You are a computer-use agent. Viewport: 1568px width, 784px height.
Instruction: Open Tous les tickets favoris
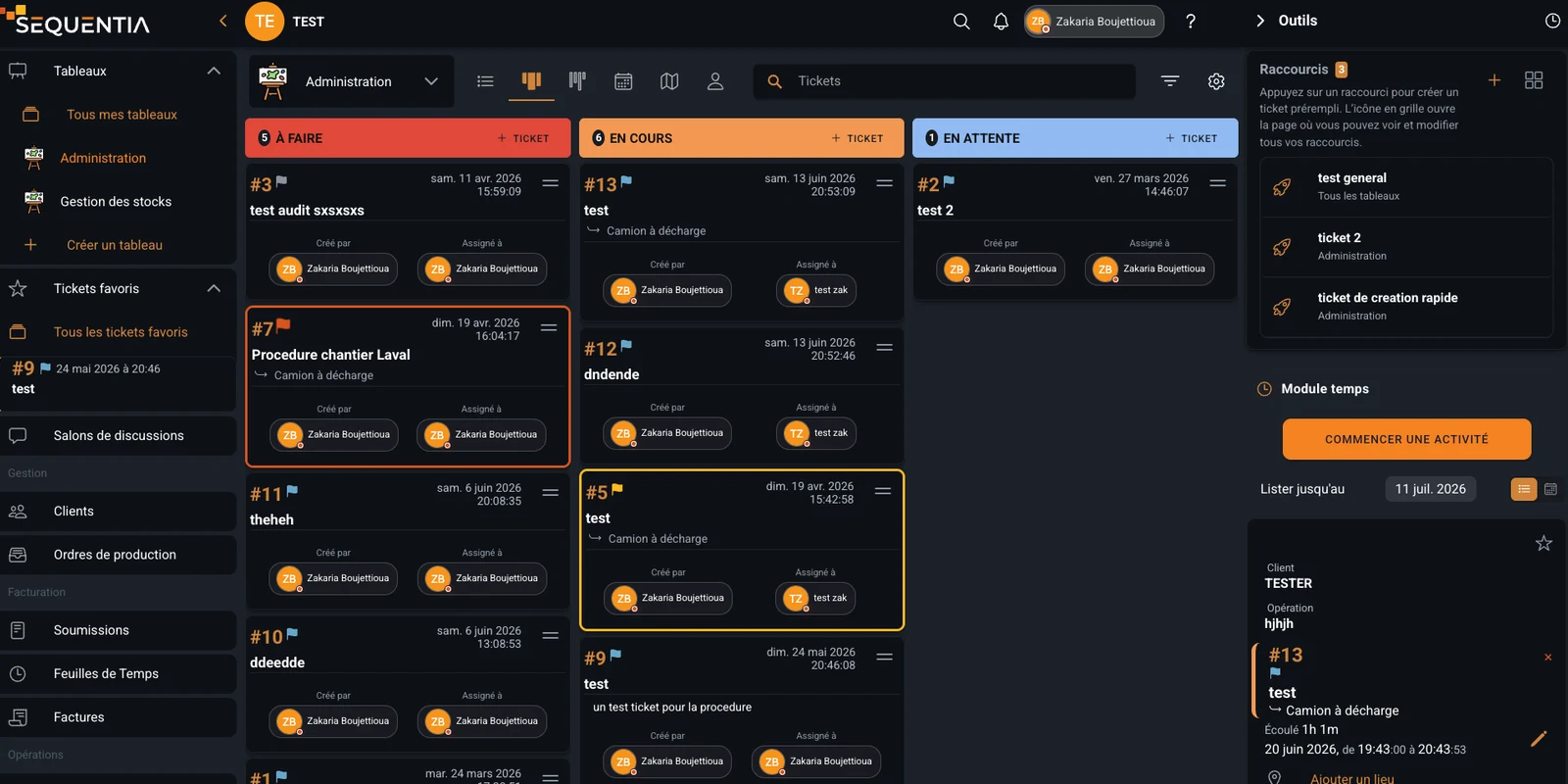(121, 332)
